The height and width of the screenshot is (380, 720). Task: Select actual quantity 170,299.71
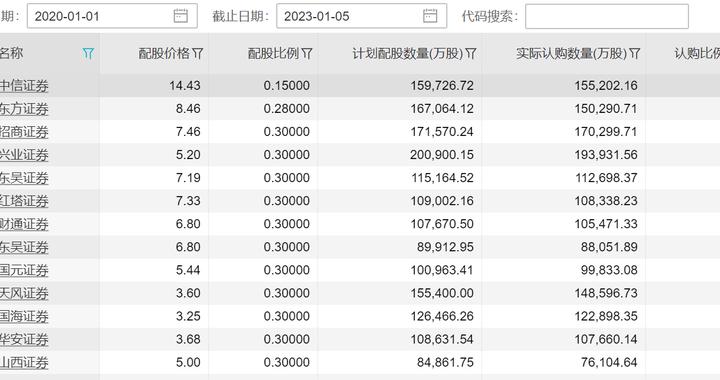point(606,132)
